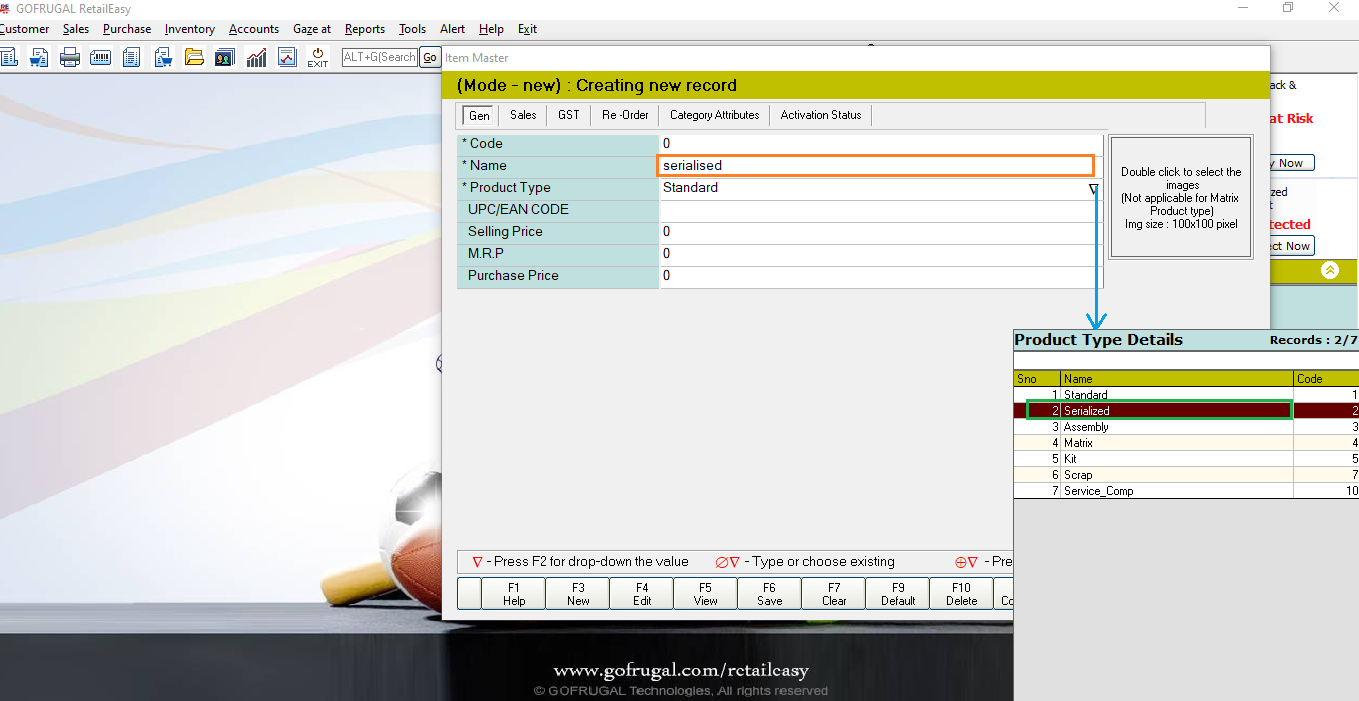The width and height of the screenshot is (1359, 701).
Task: Click the Name column header in Product Type Details
Action: coord(1177,379)
